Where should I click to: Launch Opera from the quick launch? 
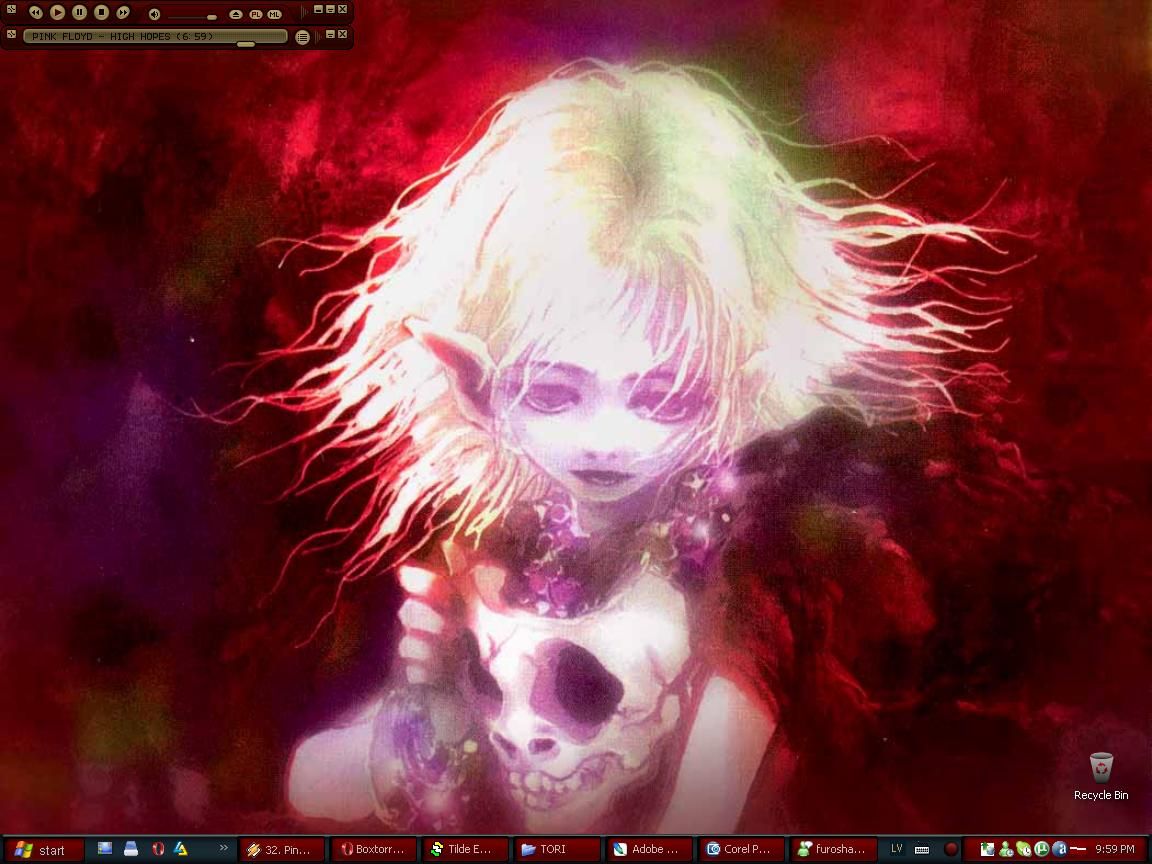point(157,849)
